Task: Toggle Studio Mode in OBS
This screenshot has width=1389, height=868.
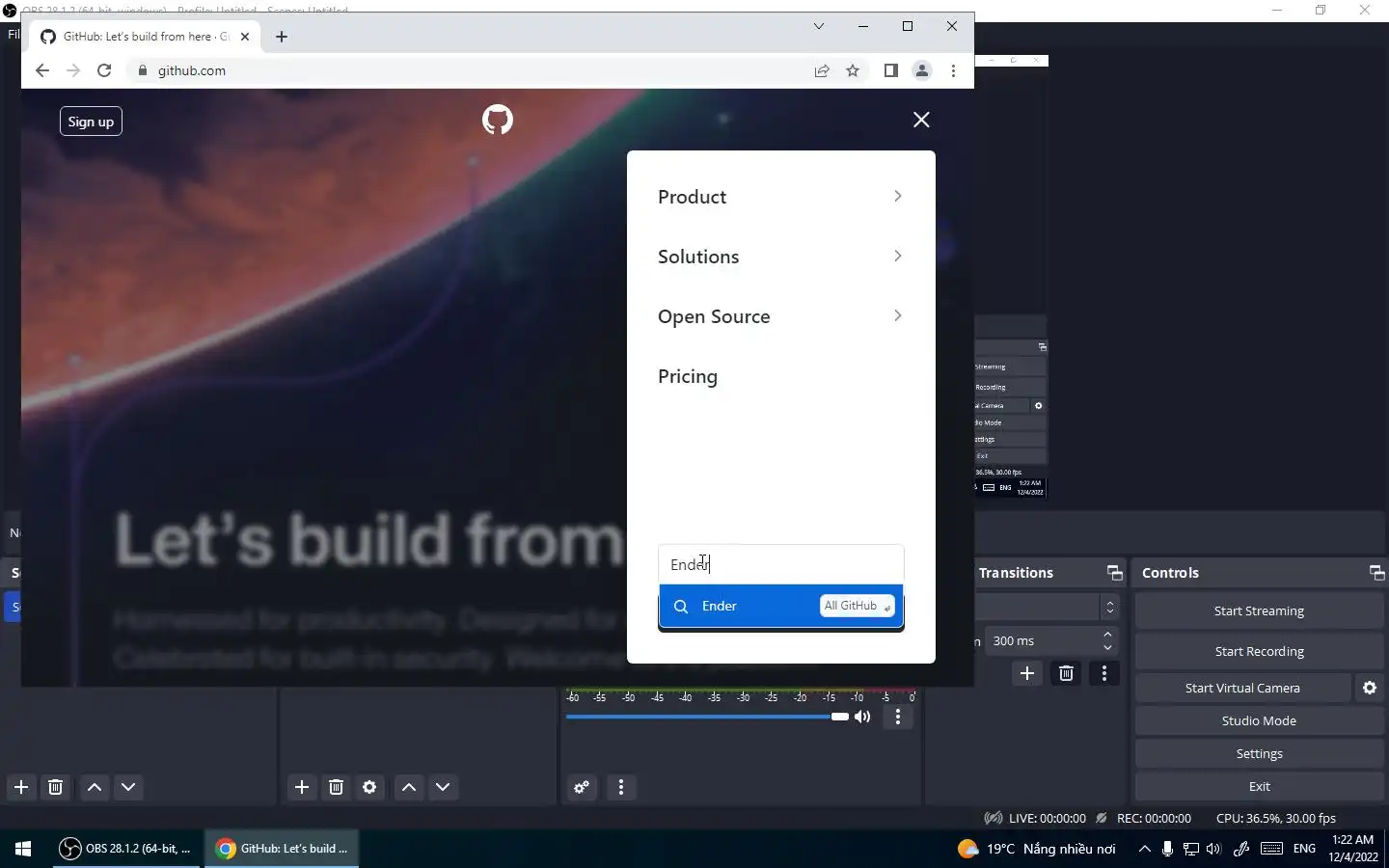Action: [x=1259, y=720]
